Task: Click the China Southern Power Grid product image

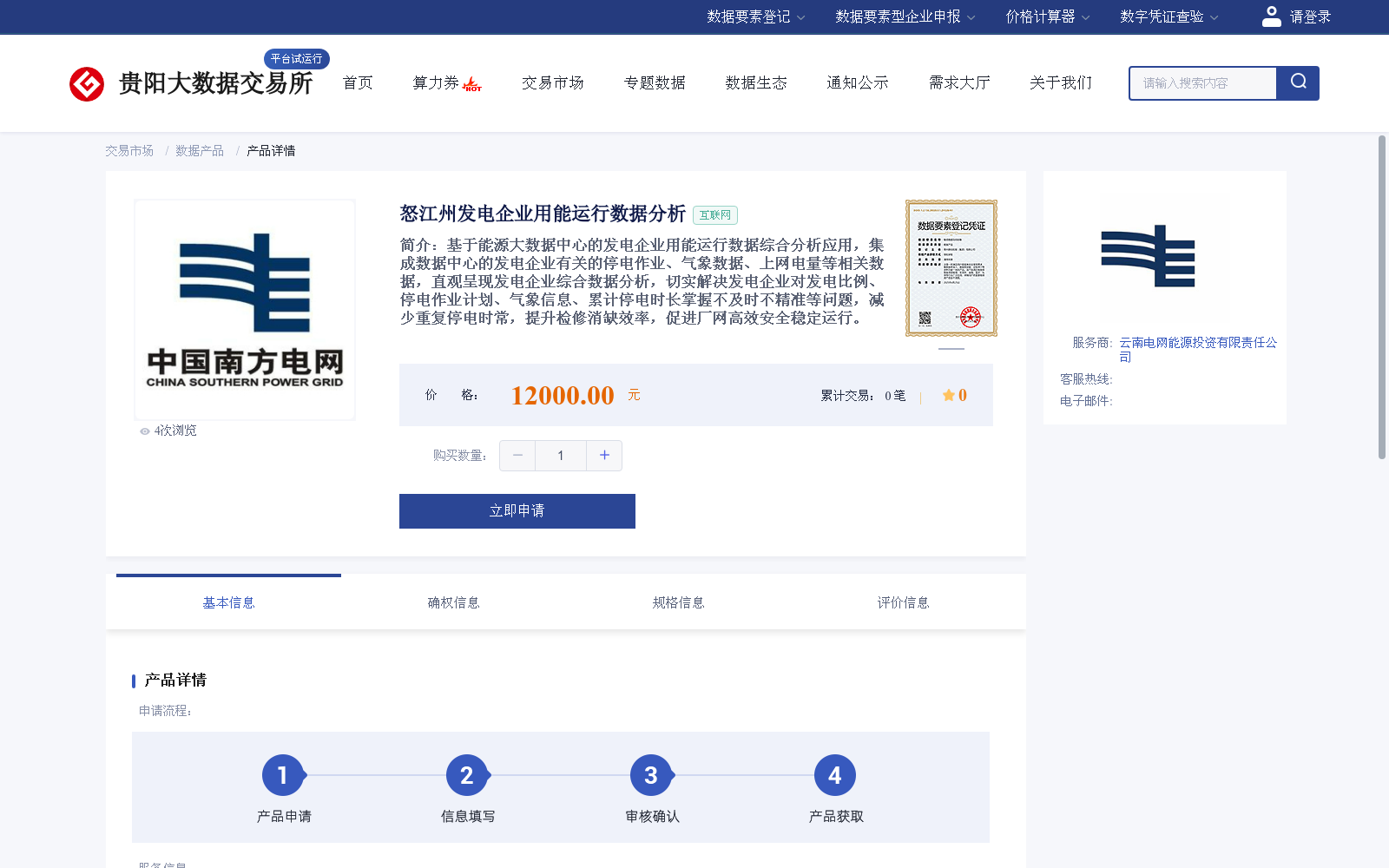Action: (x=245, y=310)
